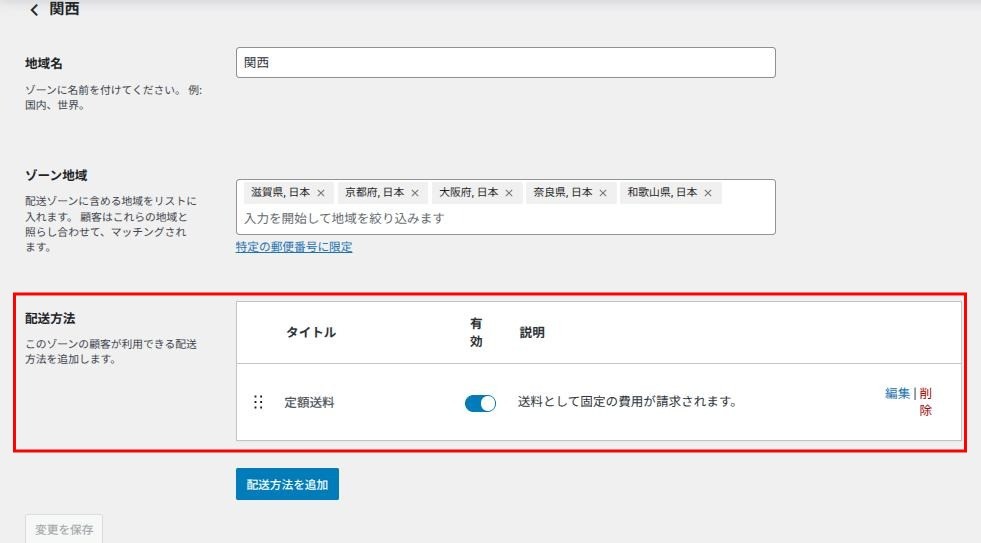Click the 送料として固定の費用が請求されます description text

tap(627, 402)
